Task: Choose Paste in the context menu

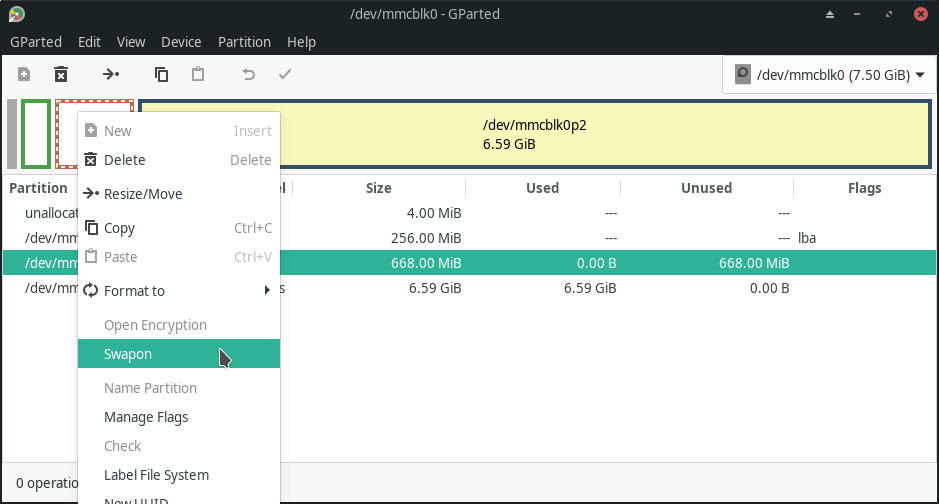Action: [x=178, y=257]
